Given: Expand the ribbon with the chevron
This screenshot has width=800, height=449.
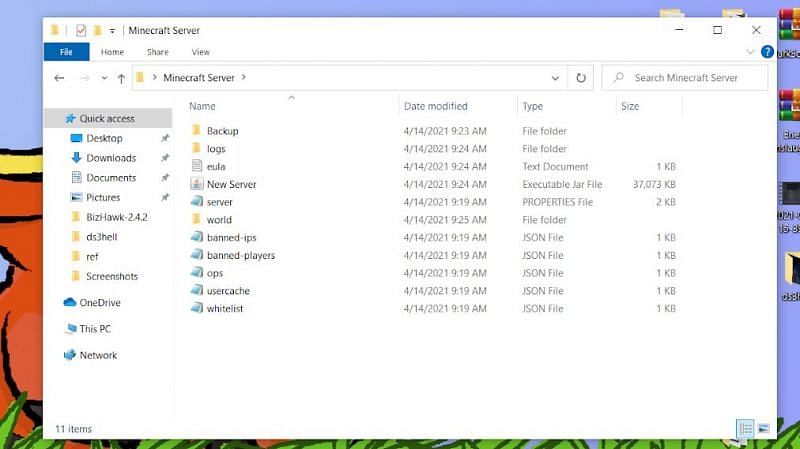Looking at the screenshot, I should coord(751,52).
